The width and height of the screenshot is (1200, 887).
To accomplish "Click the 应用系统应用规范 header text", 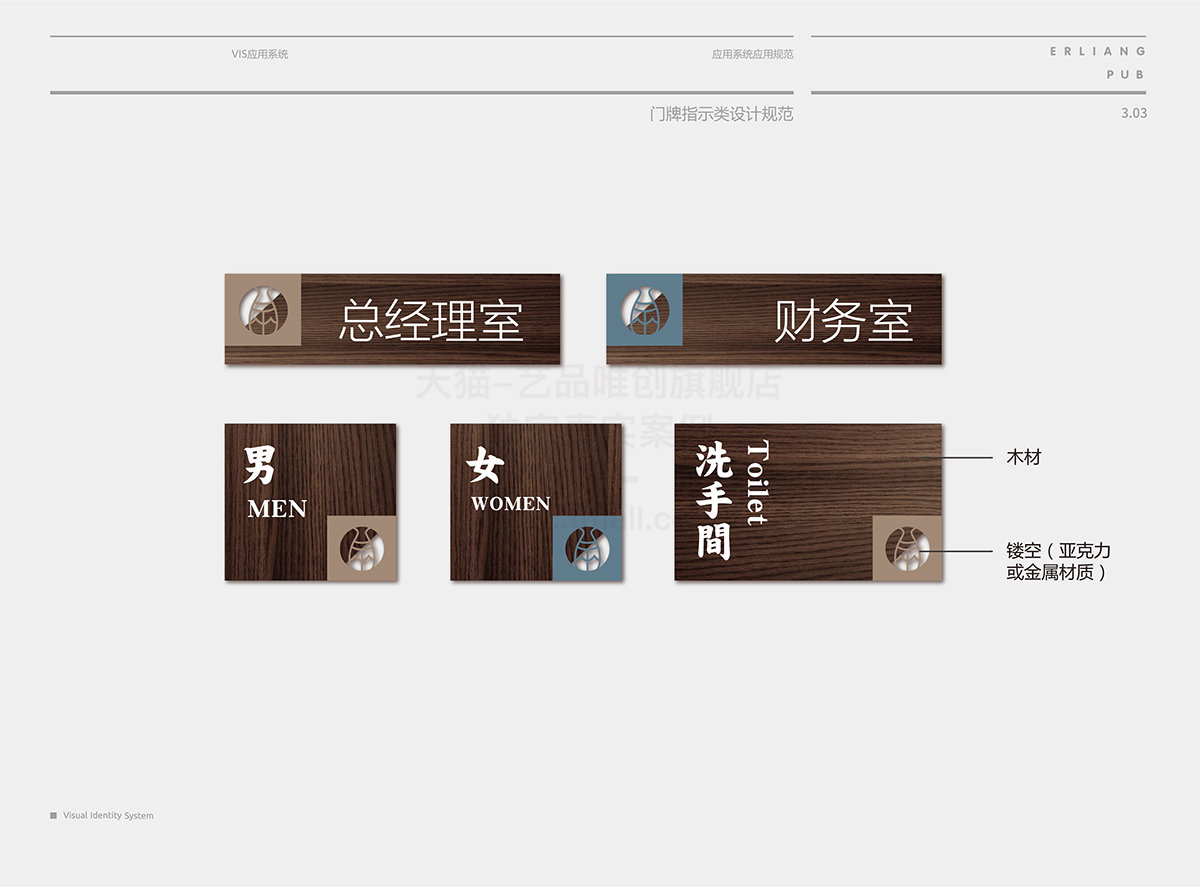I will pos(752,54).
